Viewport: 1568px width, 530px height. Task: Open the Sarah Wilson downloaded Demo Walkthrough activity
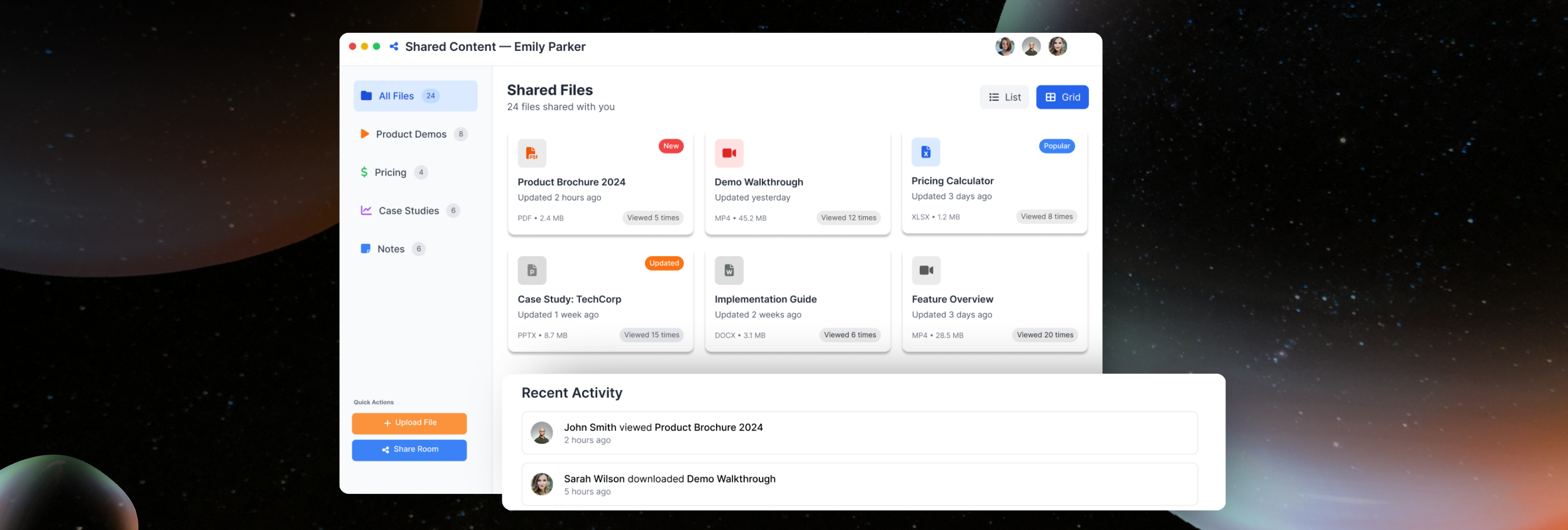click(x=859, y=484)
